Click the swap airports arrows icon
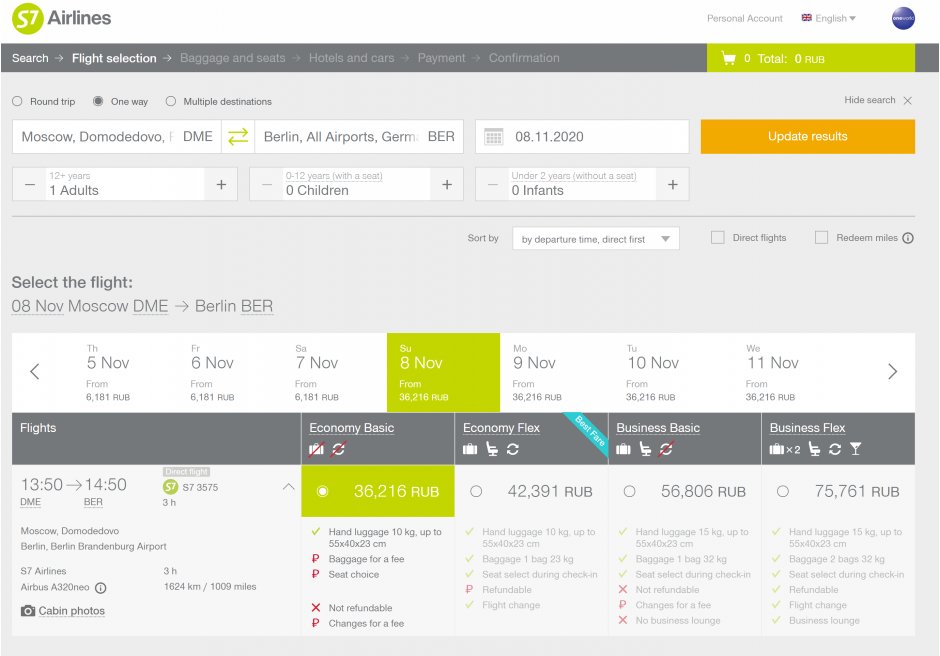Viewport: 940px width, 656px height. pyautogui.click(x=238, y=137)
